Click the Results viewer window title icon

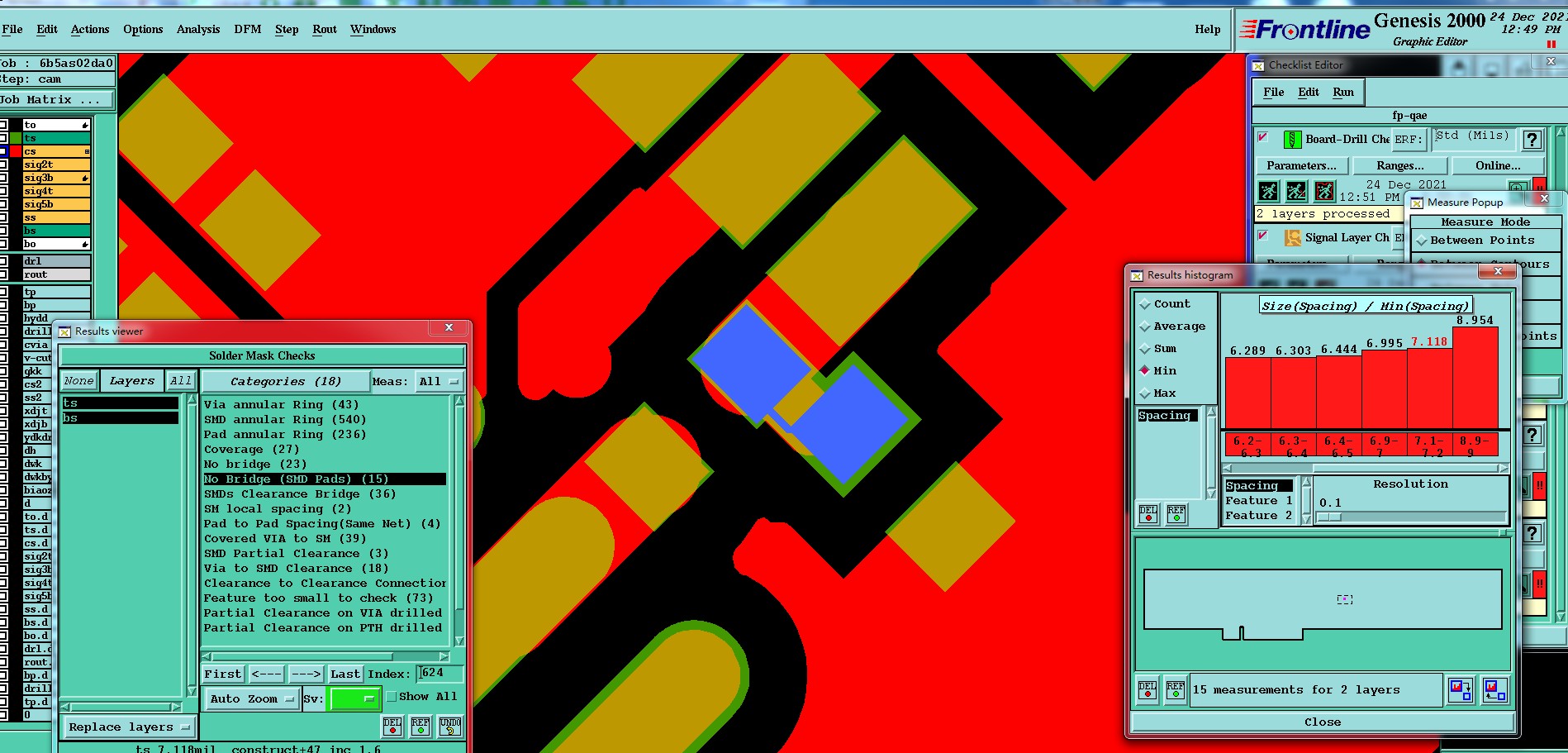click(x=64, y=331)
